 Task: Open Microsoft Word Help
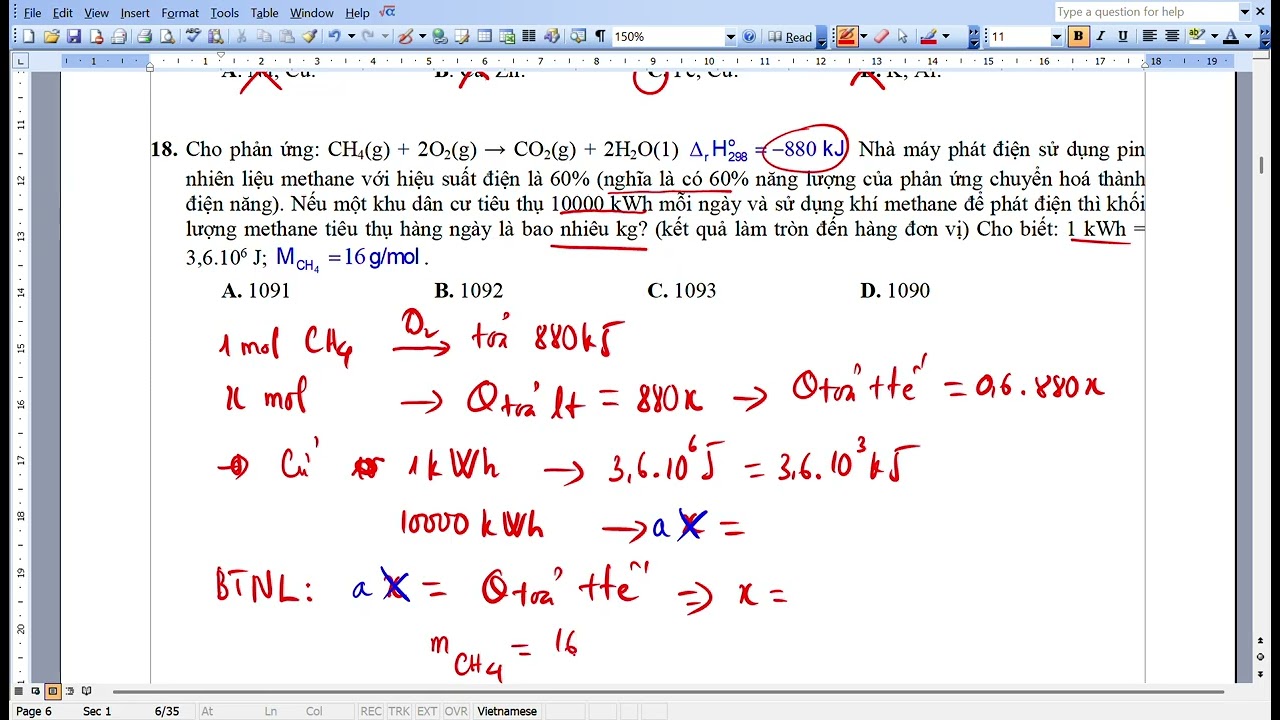coord(749,37)
